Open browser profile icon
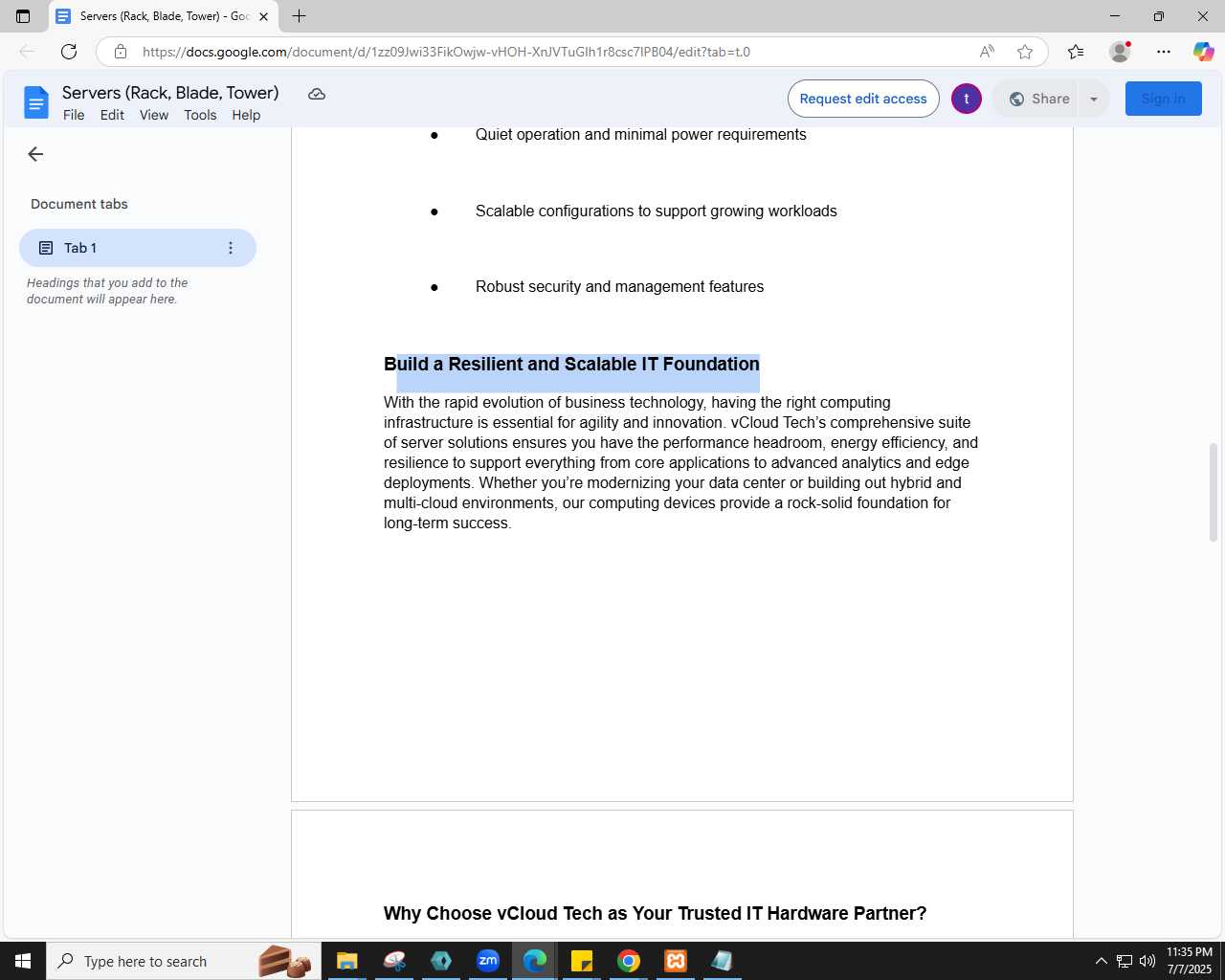This screenshot has width=1225, height=980. point(1120,52)
